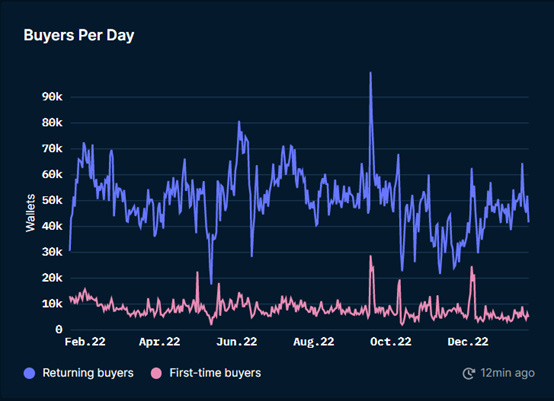Select the Aug.22 x-axis label

tap(314, 342)
